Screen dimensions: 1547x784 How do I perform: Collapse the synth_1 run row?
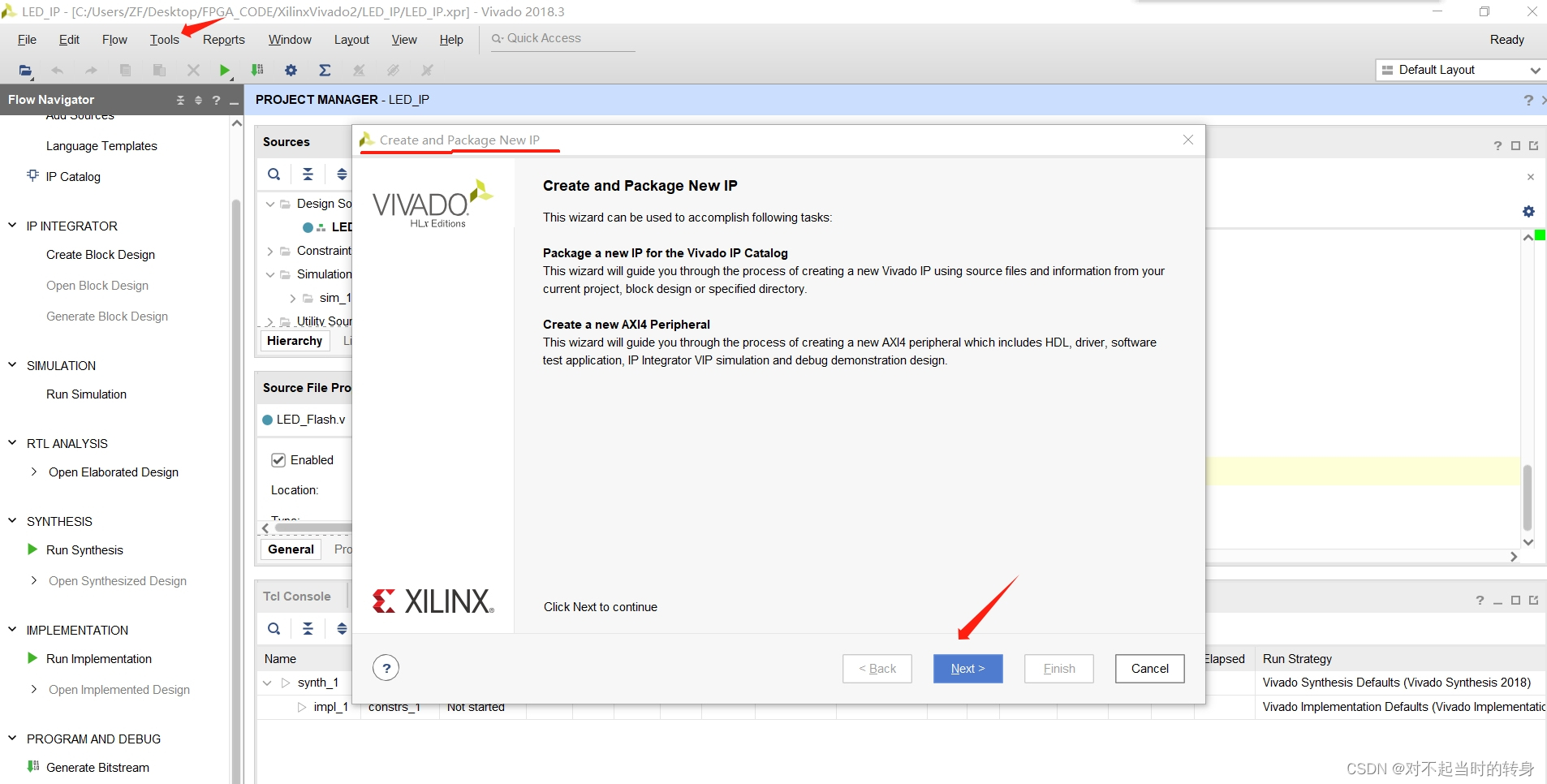pos(267,683)
